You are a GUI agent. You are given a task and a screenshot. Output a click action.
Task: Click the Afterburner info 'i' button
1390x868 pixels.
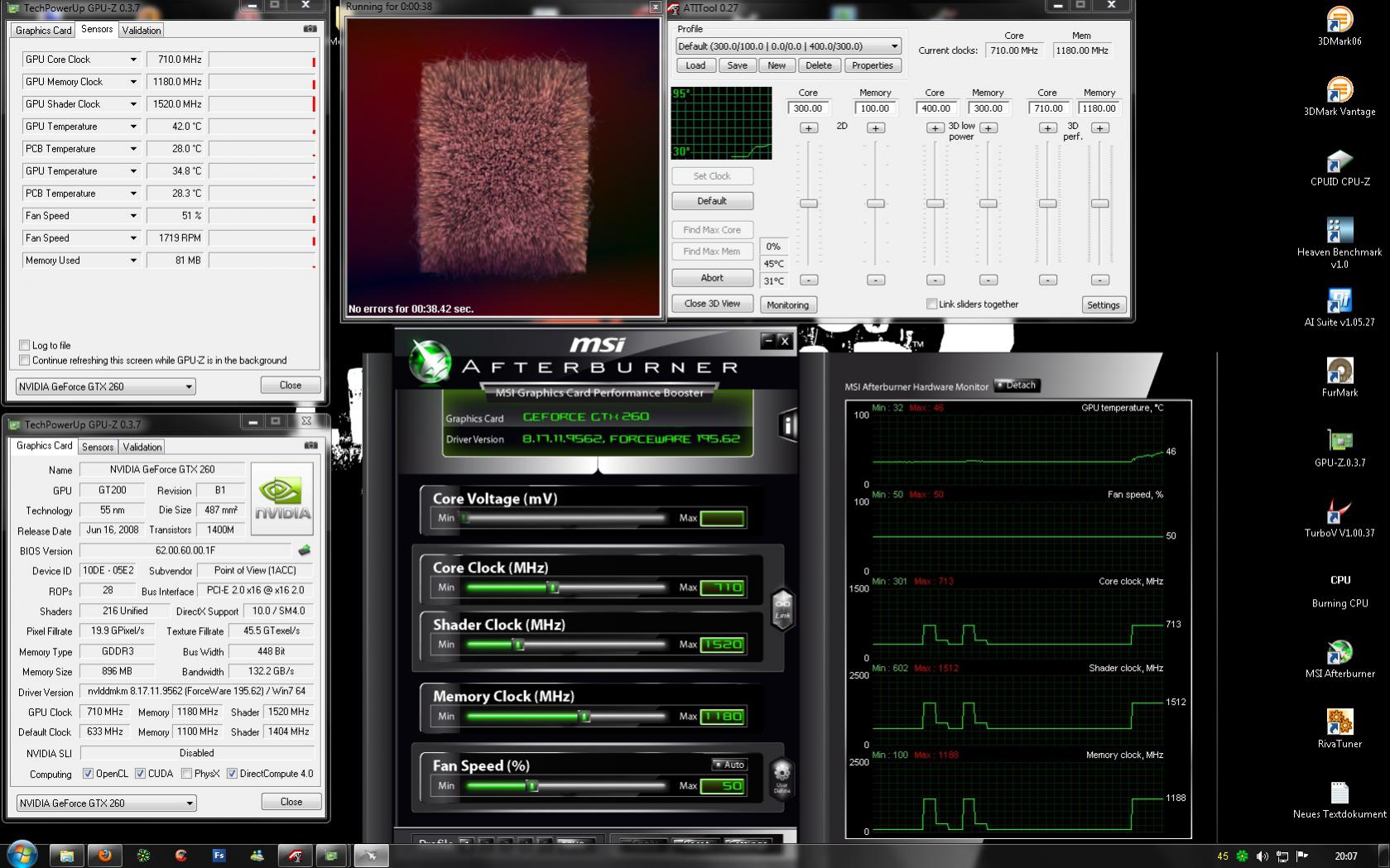coord(787,425)
